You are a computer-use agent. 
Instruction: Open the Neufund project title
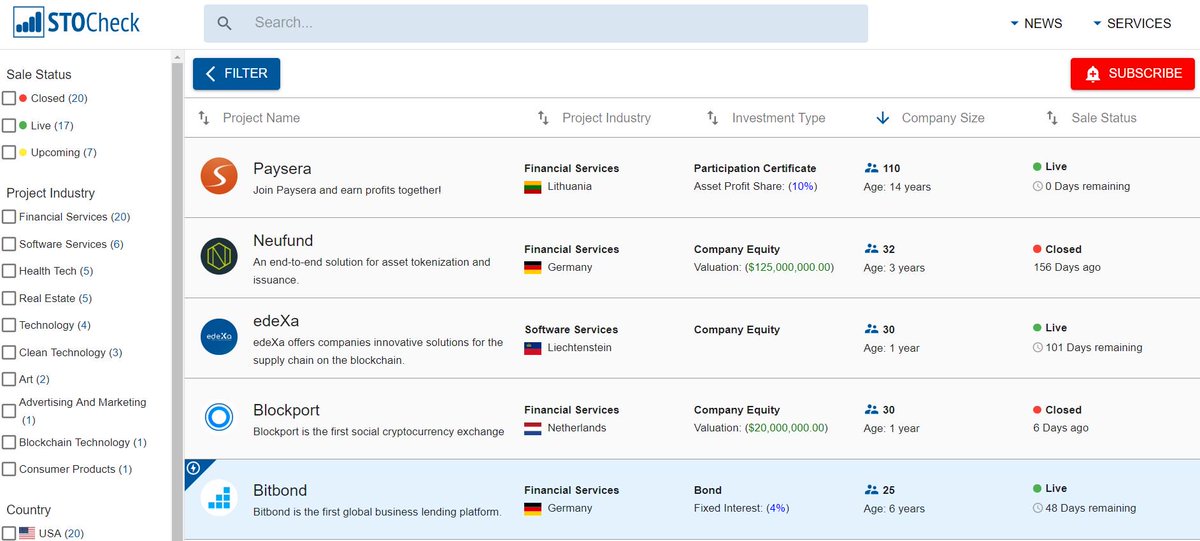285,240
